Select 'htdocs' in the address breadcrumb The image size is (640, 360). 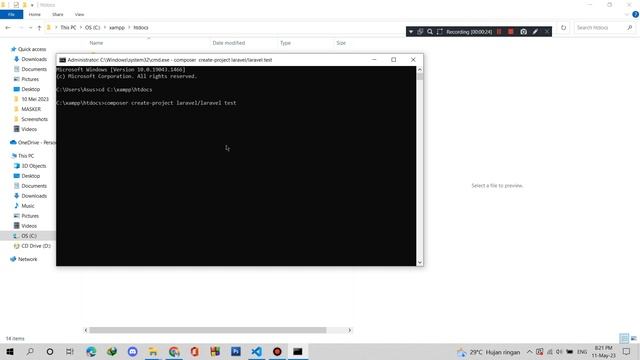coord(141,28)
